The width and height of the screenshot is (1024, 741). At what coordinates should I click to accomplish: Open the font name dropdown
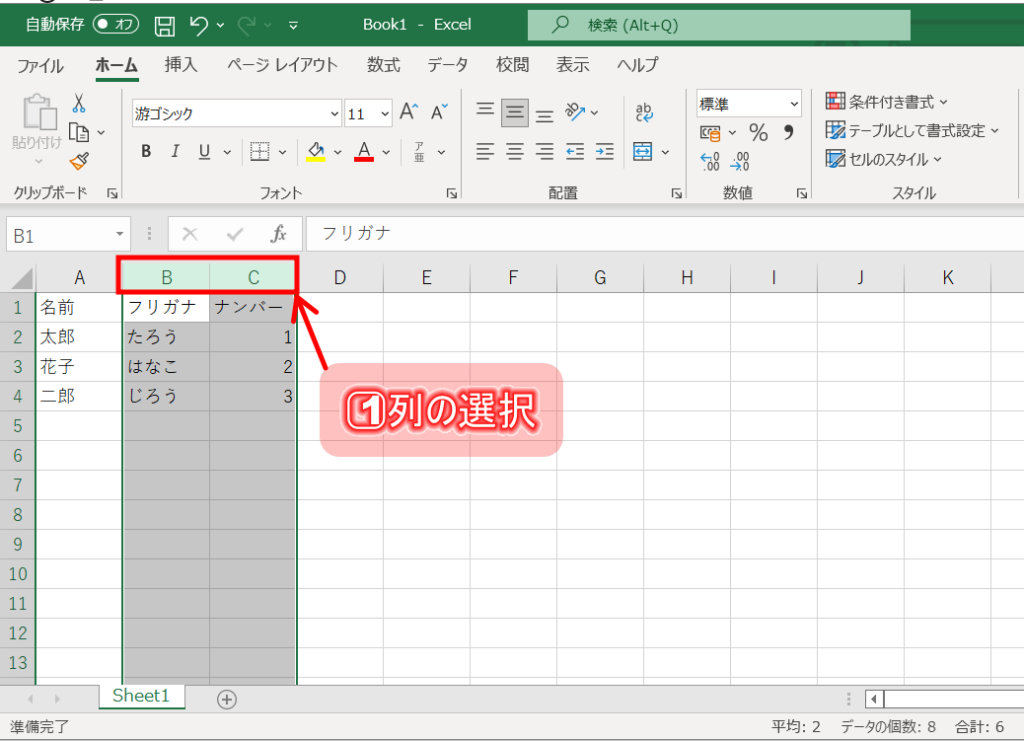point(335,114)
